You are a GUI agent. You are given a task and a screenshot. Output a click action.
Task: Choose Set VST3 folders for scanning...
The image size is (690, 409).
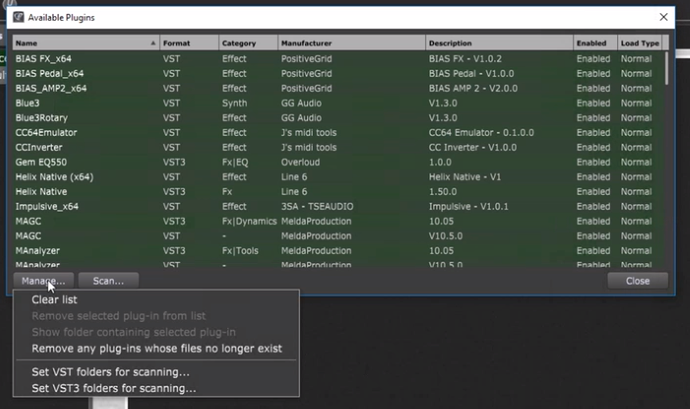pos(114,388)
